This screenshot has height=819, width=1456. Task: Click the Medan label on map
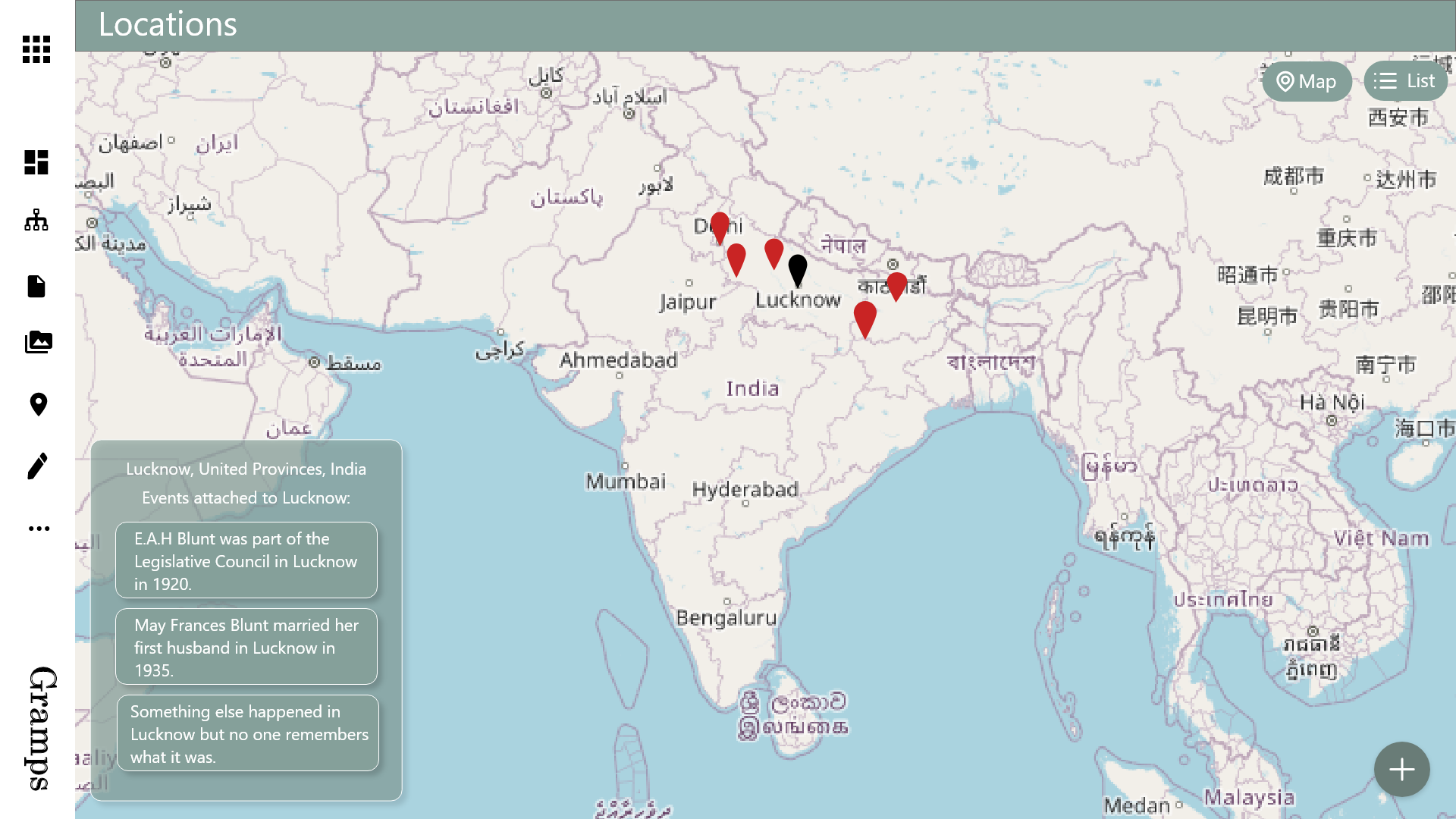pos(1136,805)
